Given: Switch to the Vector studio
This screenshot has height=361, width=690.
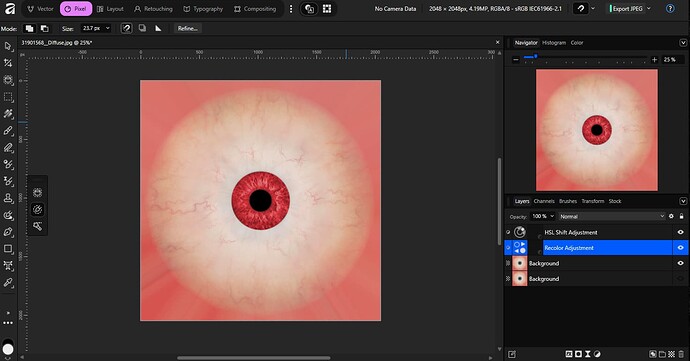Looking at the screenshot, I should click(40, 9).
